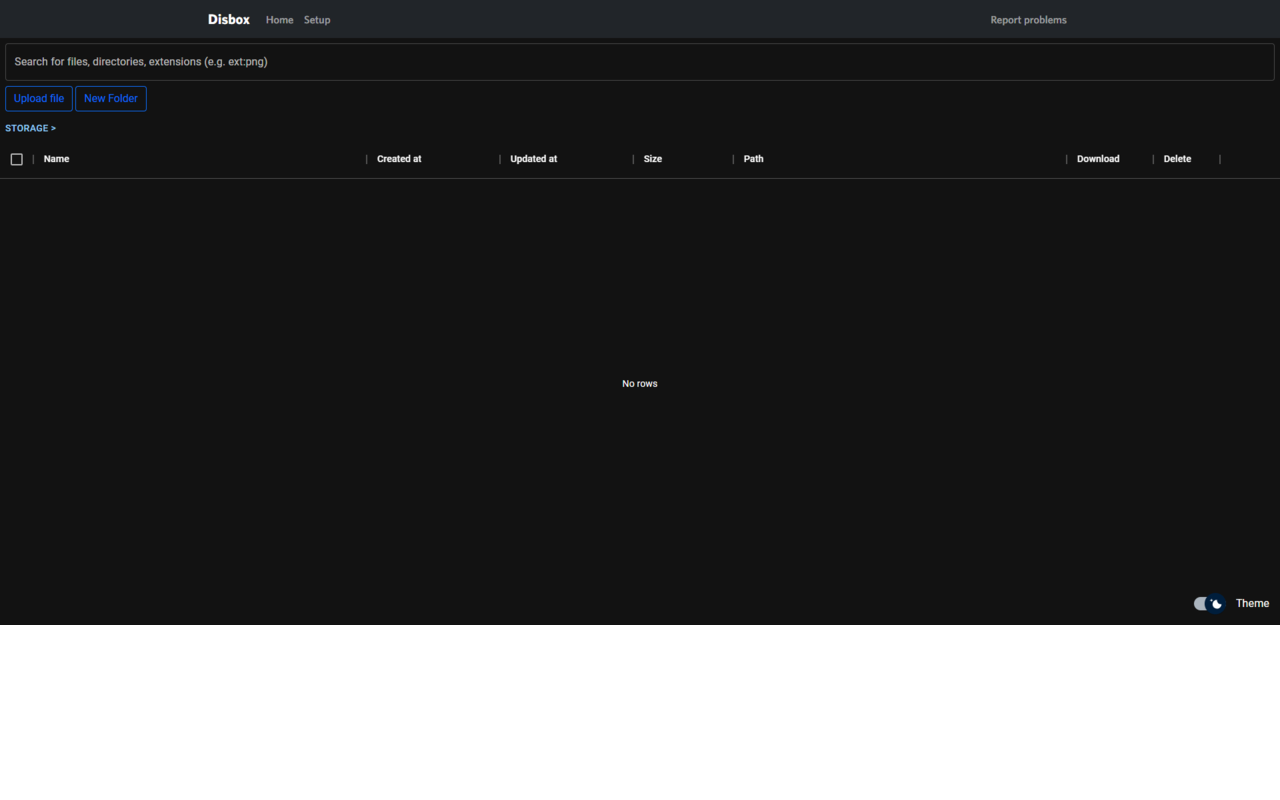The width and height of the screenshot is (1280, 800).
Task: Switch to the Home page
Action: 279,19
